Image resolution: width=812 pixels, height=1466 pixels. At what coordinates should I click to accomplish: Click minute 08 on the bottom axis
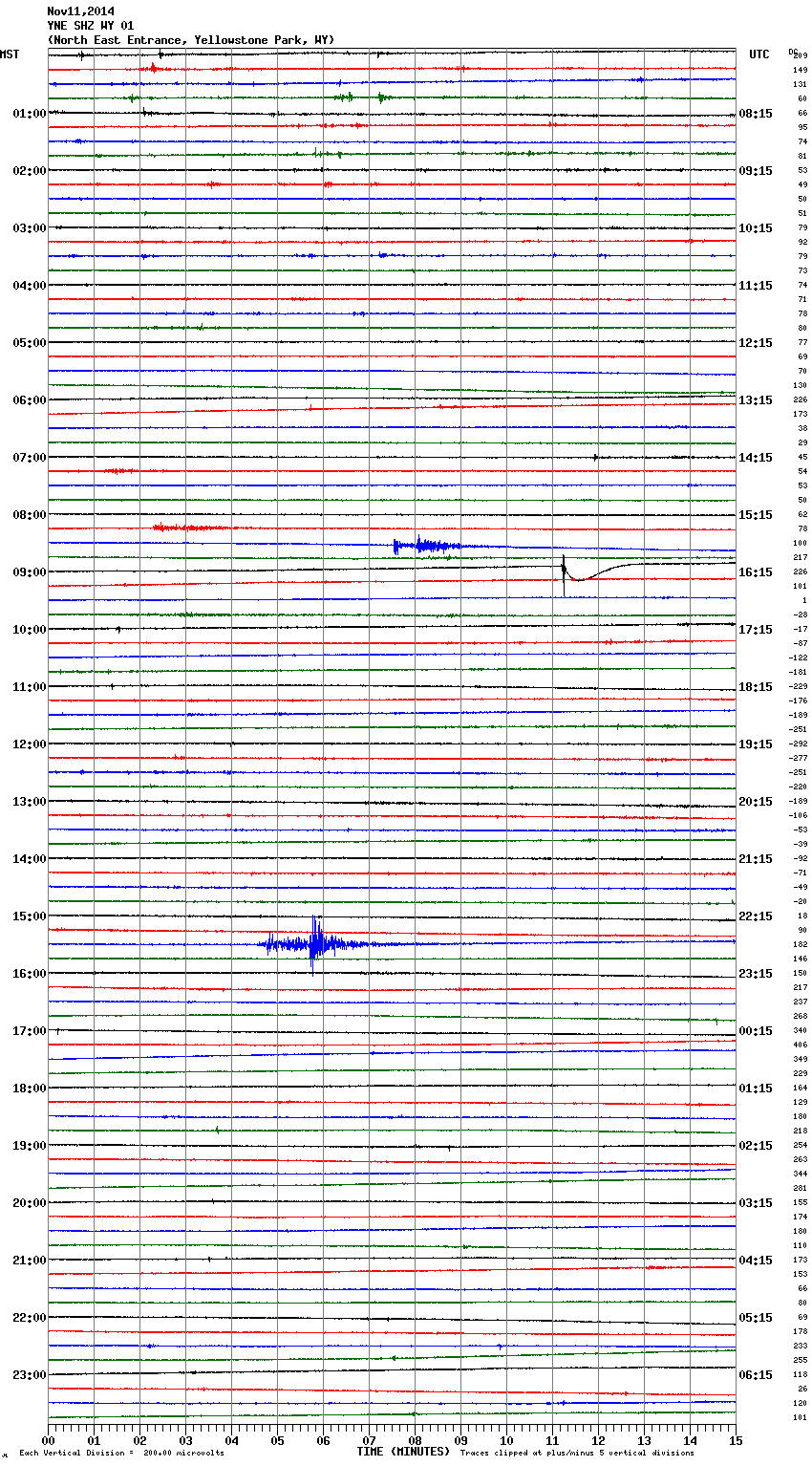[x=415, y=1440]
